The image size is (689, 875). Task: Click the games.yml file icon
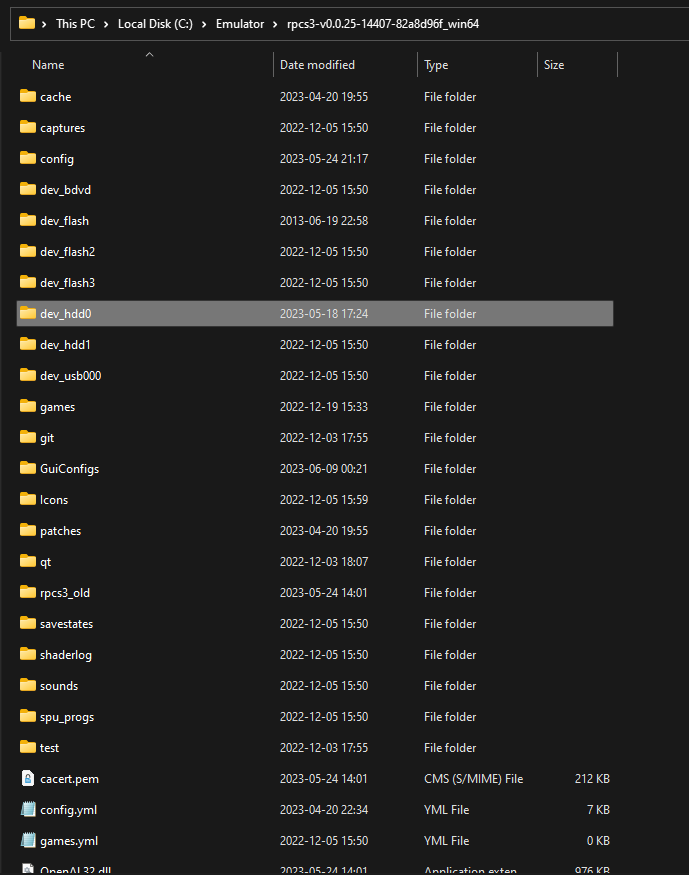[x=27, y=840]
